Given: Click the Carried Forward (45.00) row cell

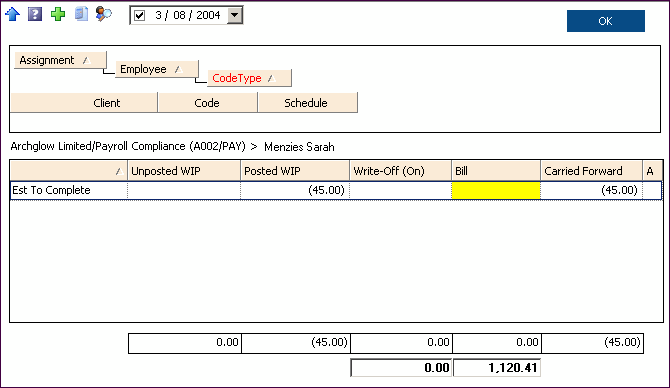Looking at the screenshot, I should (x=591, y=190).
